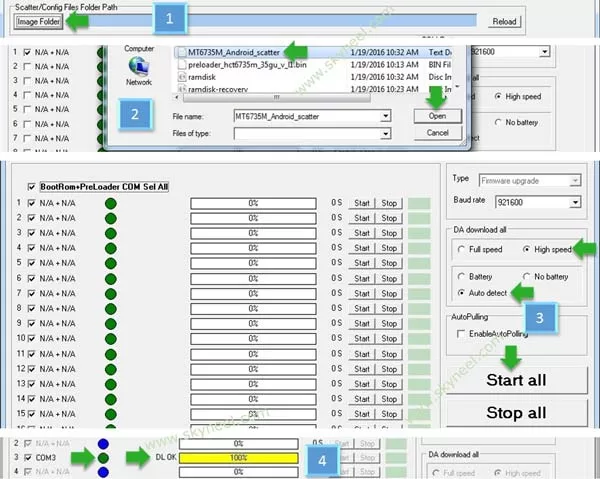Screen dimensions: 600x479
Task: Click Cancel in the file dialog
Action: [x=437, y=133]
